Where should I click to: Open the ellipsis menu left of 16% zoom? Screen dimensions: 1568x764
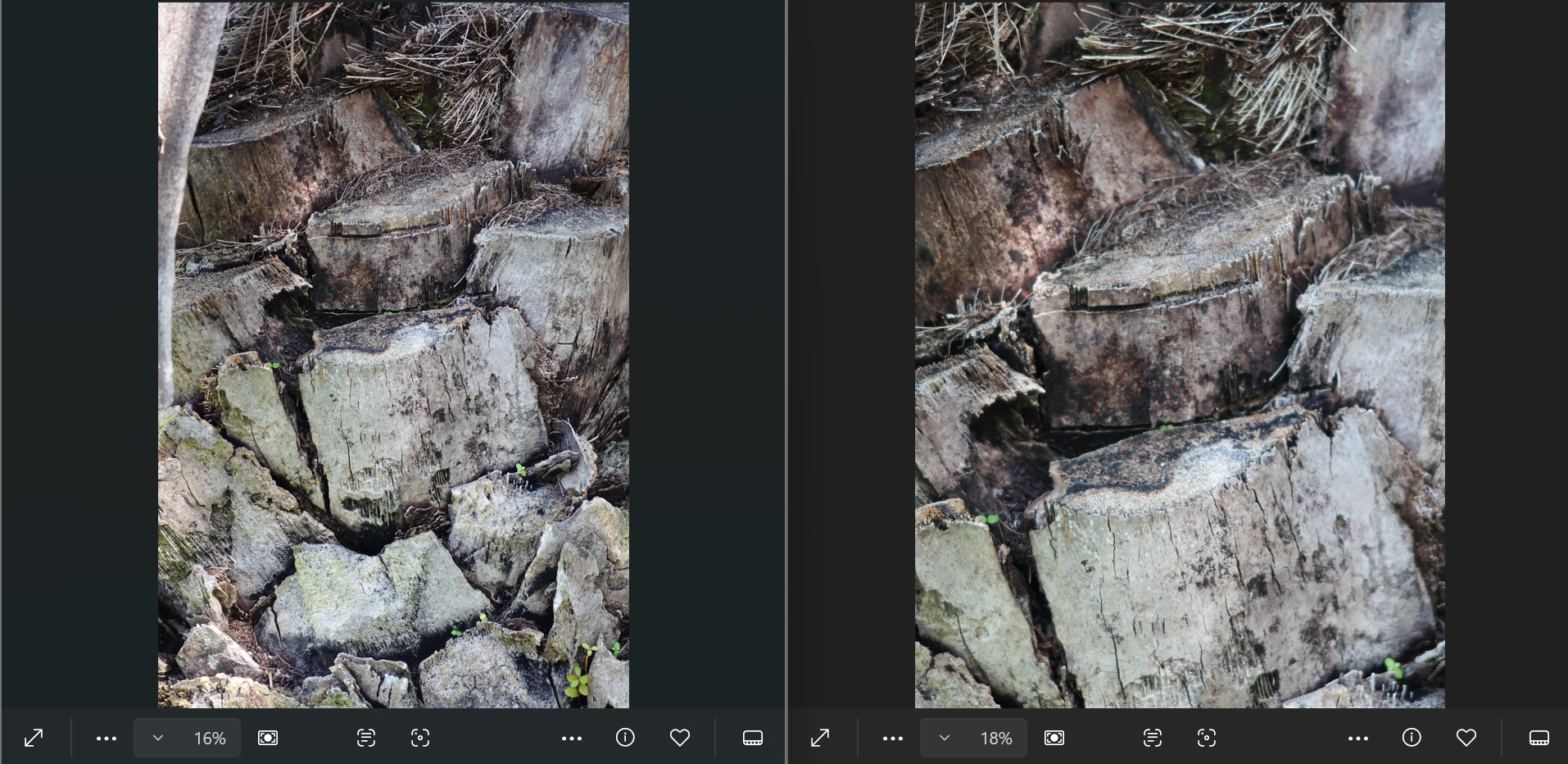[x=106, y=738]
